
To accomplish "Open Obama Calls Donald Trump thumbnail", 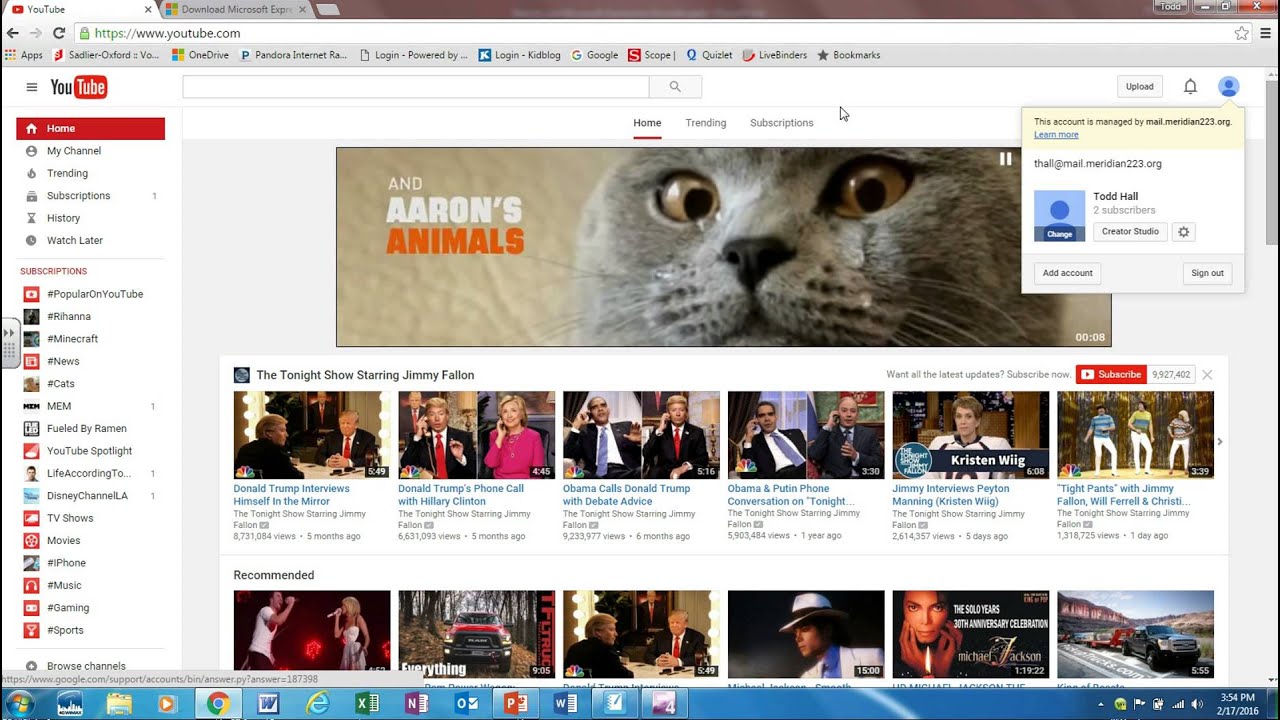I will click(x=641, y=435).
